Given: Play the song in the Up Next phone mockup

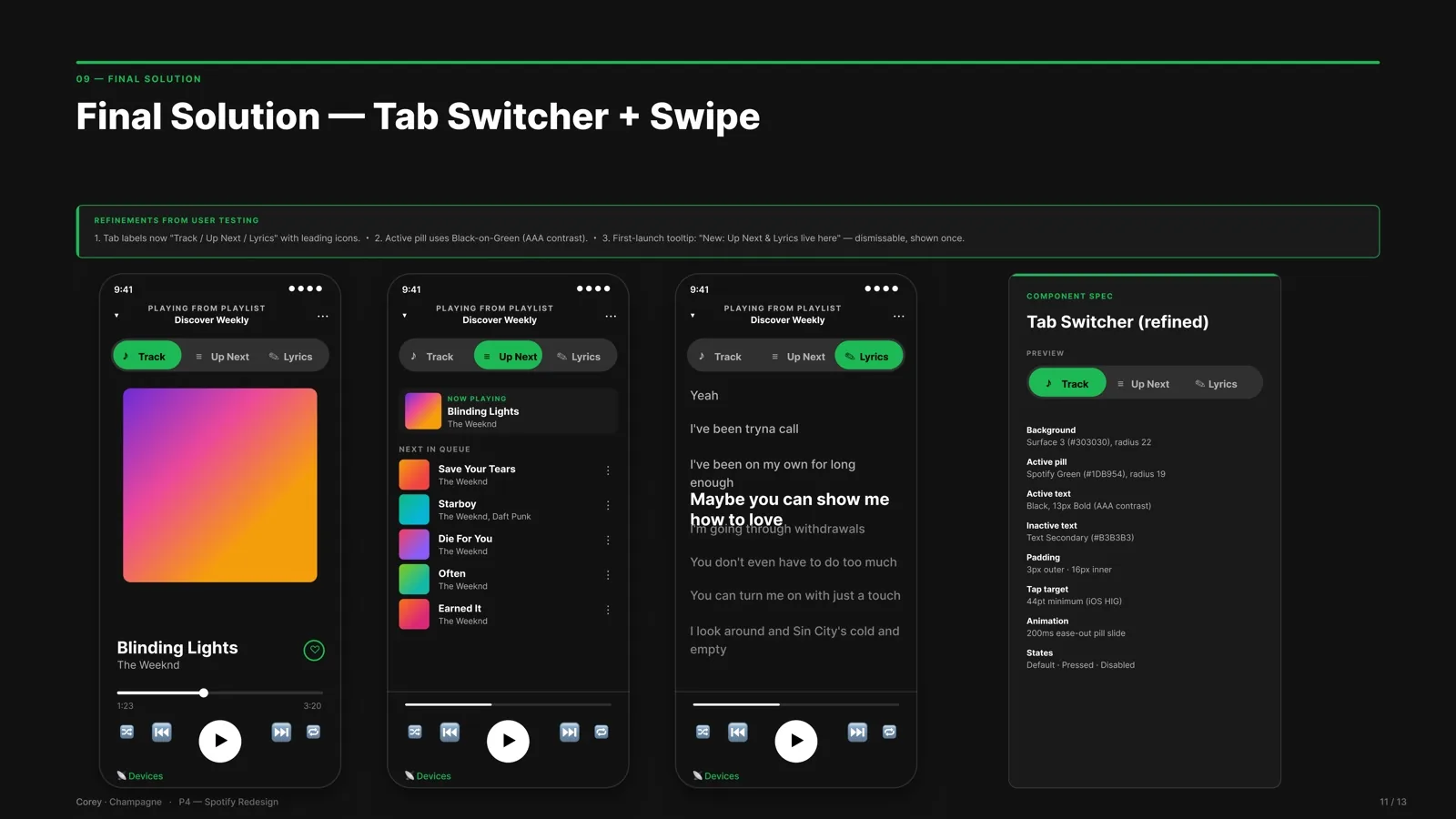Looking at the screenshot, I should [x=508, y=741].
